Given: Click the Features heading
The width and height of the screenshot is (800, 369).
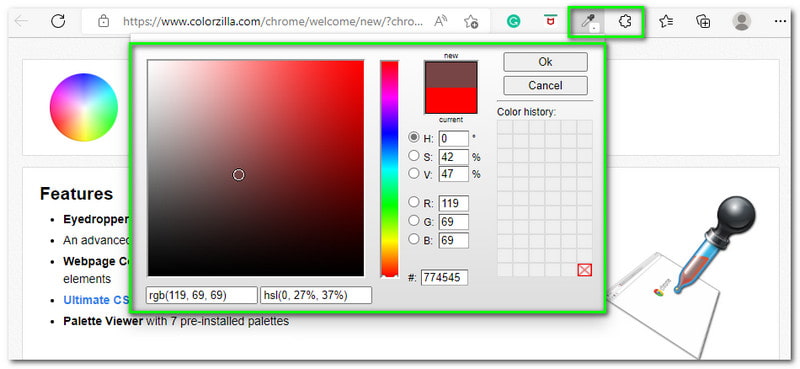Looking at the screenshot, I should point(77,194).
